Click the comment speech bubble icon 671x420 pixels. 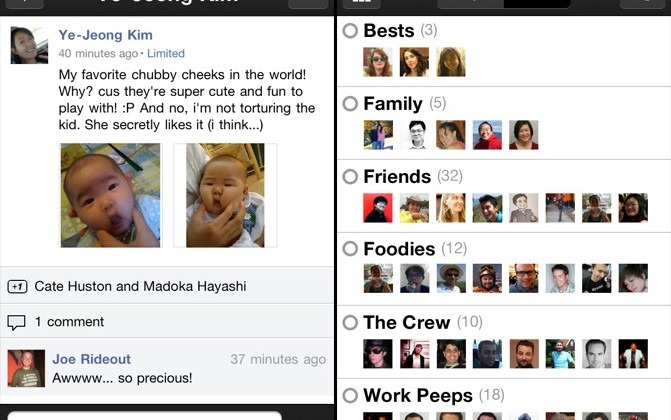tap(17, 323)
